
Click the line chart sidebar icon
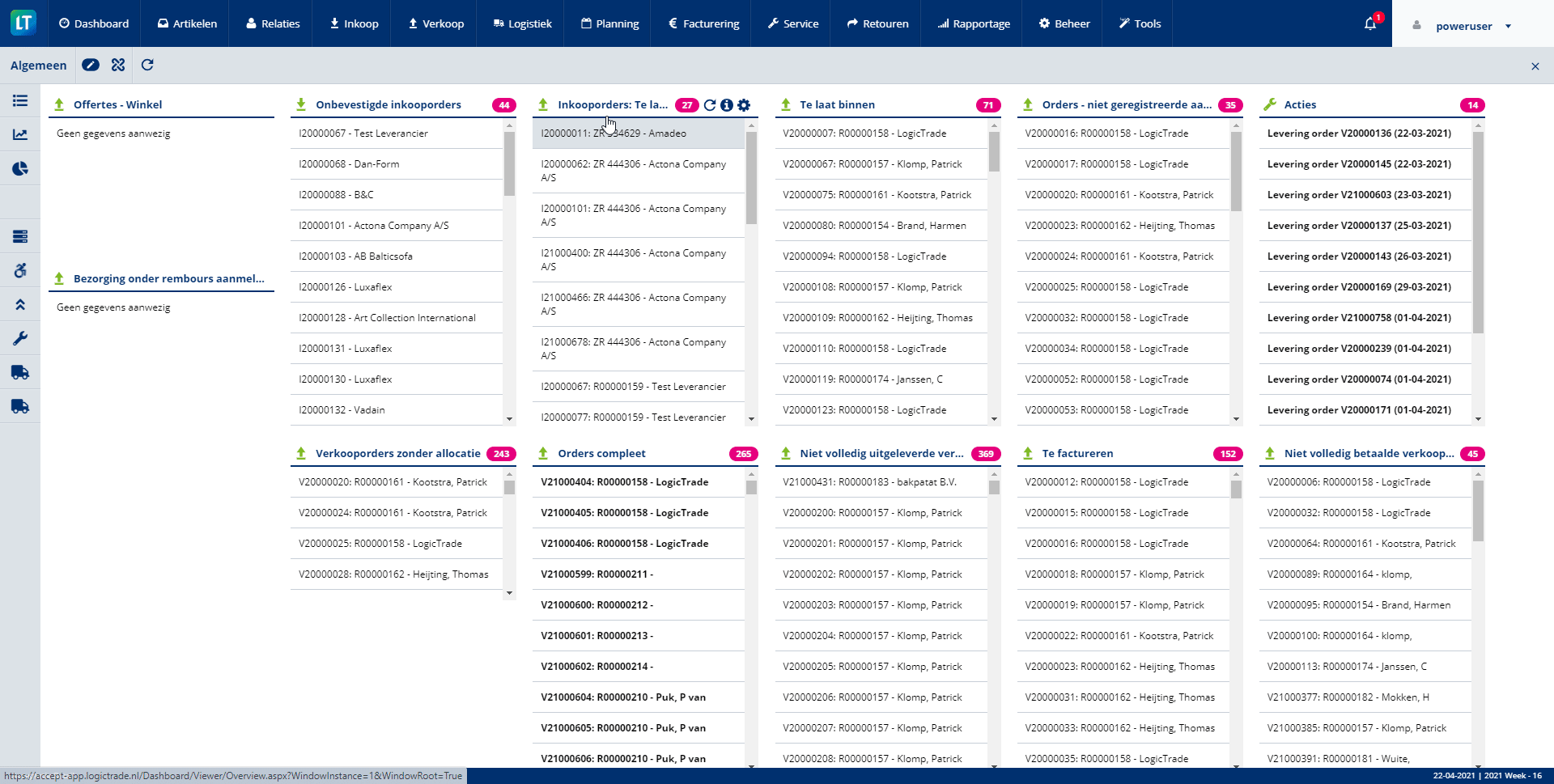[x=20, y=134]
